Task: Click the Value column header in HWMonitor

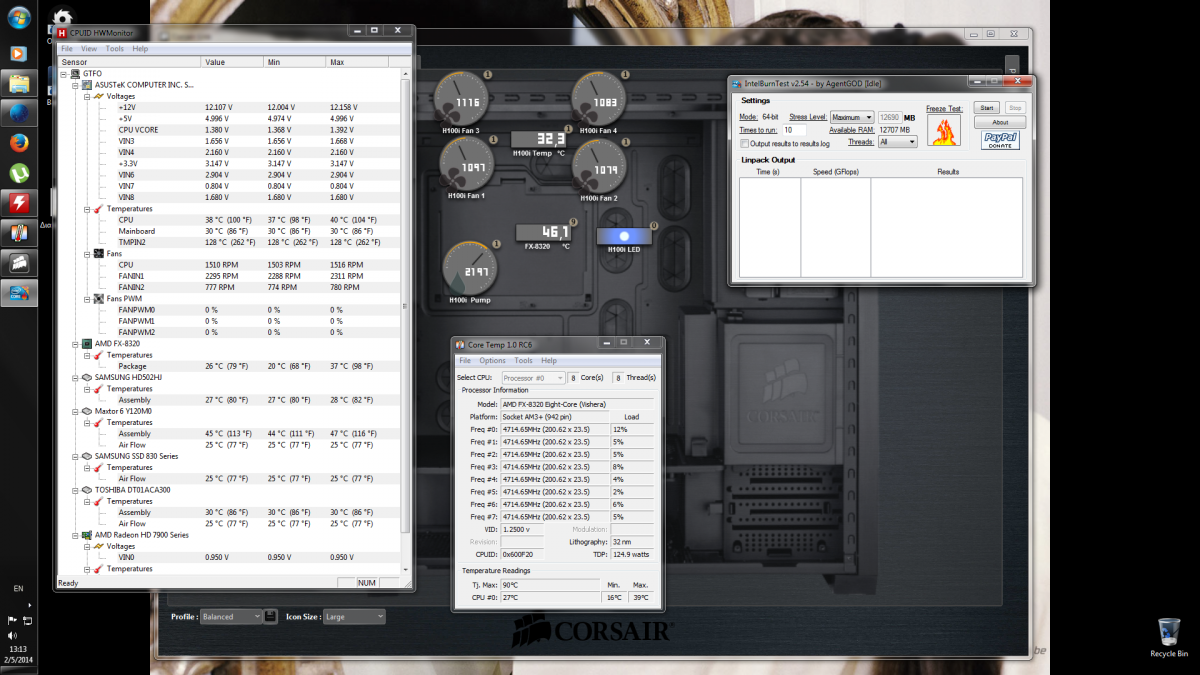Action: point(233,62)
